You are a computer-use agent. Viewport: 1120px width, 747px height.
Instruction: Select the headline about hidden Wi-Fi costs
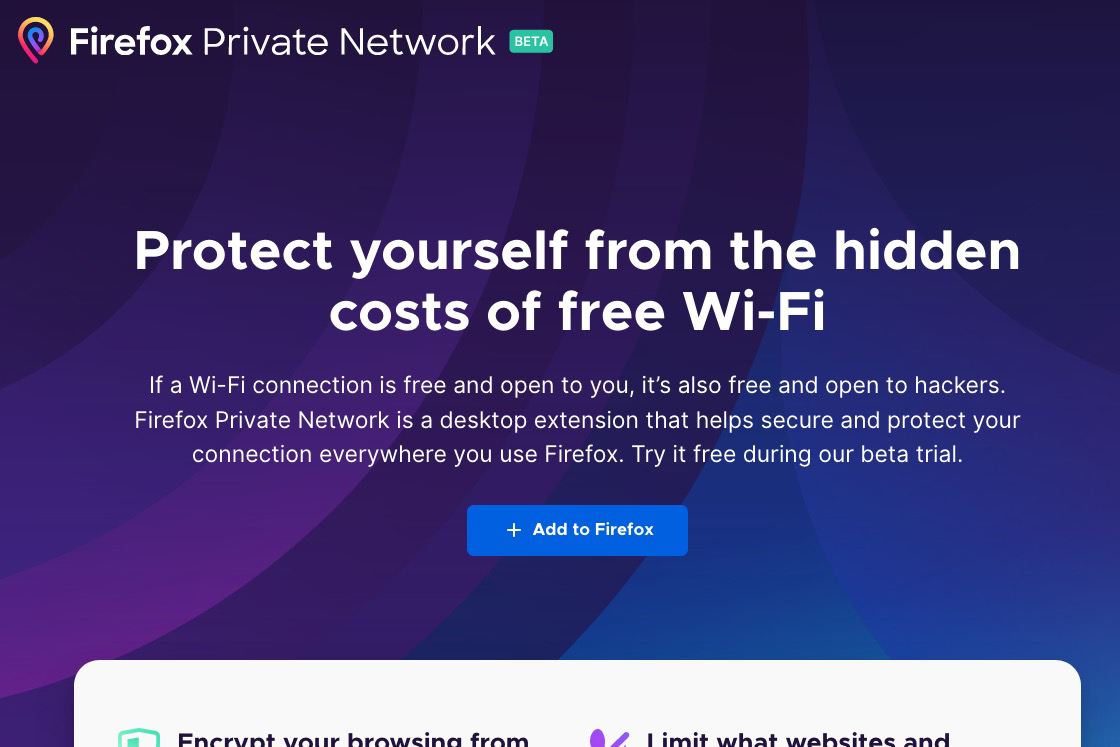pyautogui.click(x=577, y=281)
